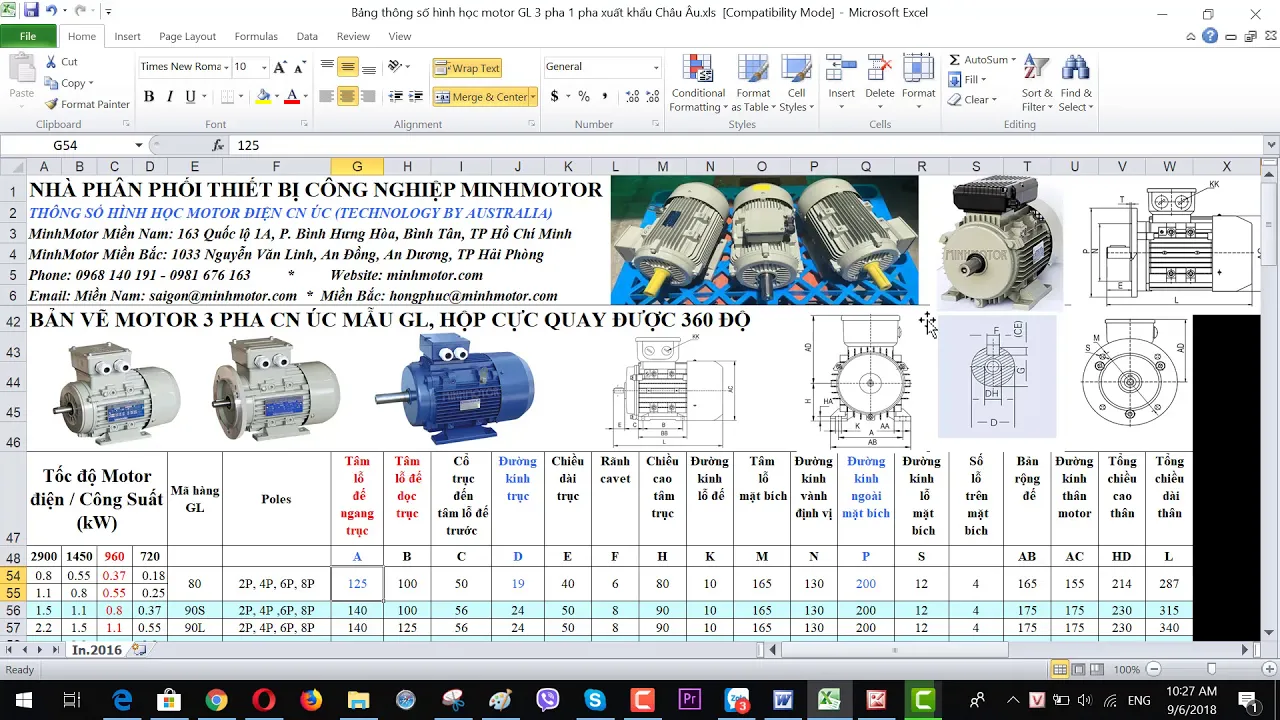Click the Orientation text-angle icon

point(396,67)
